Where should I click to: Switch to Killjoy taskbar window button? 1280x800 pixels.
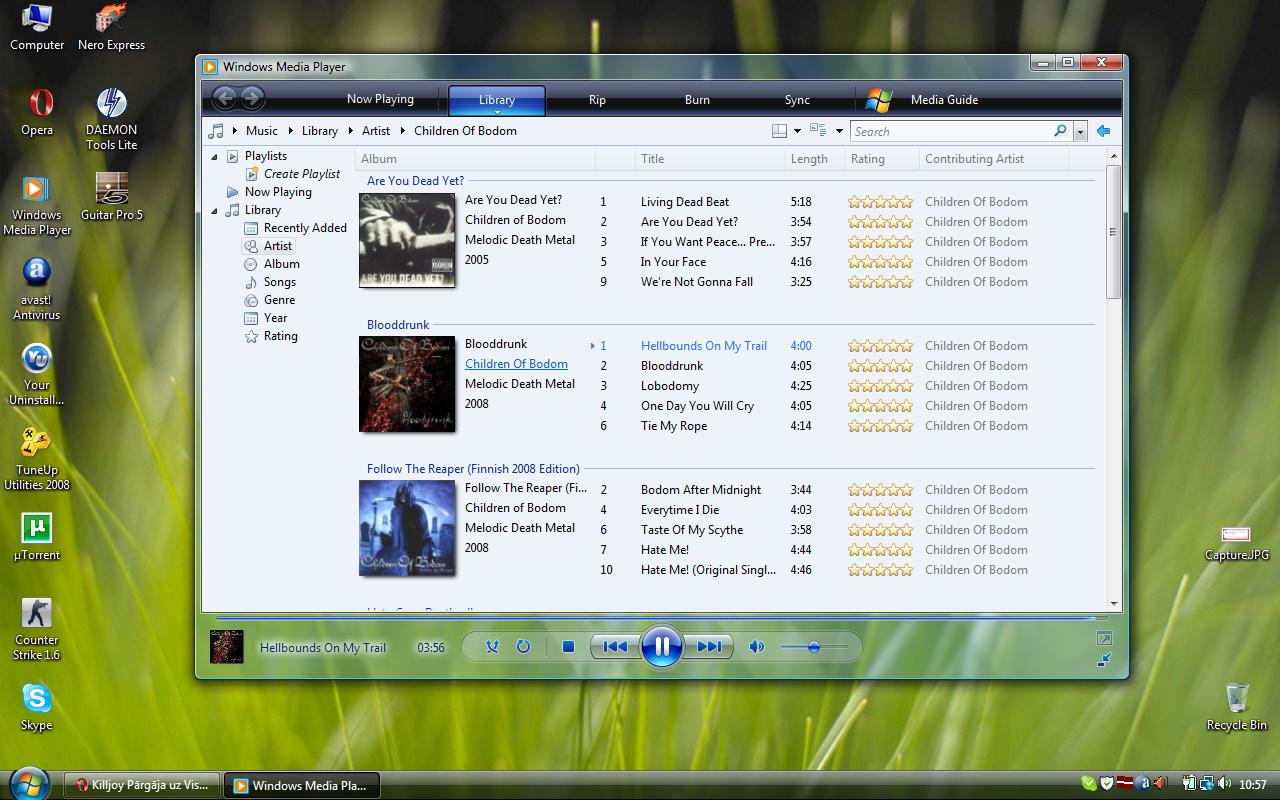(x=142, y=785)
